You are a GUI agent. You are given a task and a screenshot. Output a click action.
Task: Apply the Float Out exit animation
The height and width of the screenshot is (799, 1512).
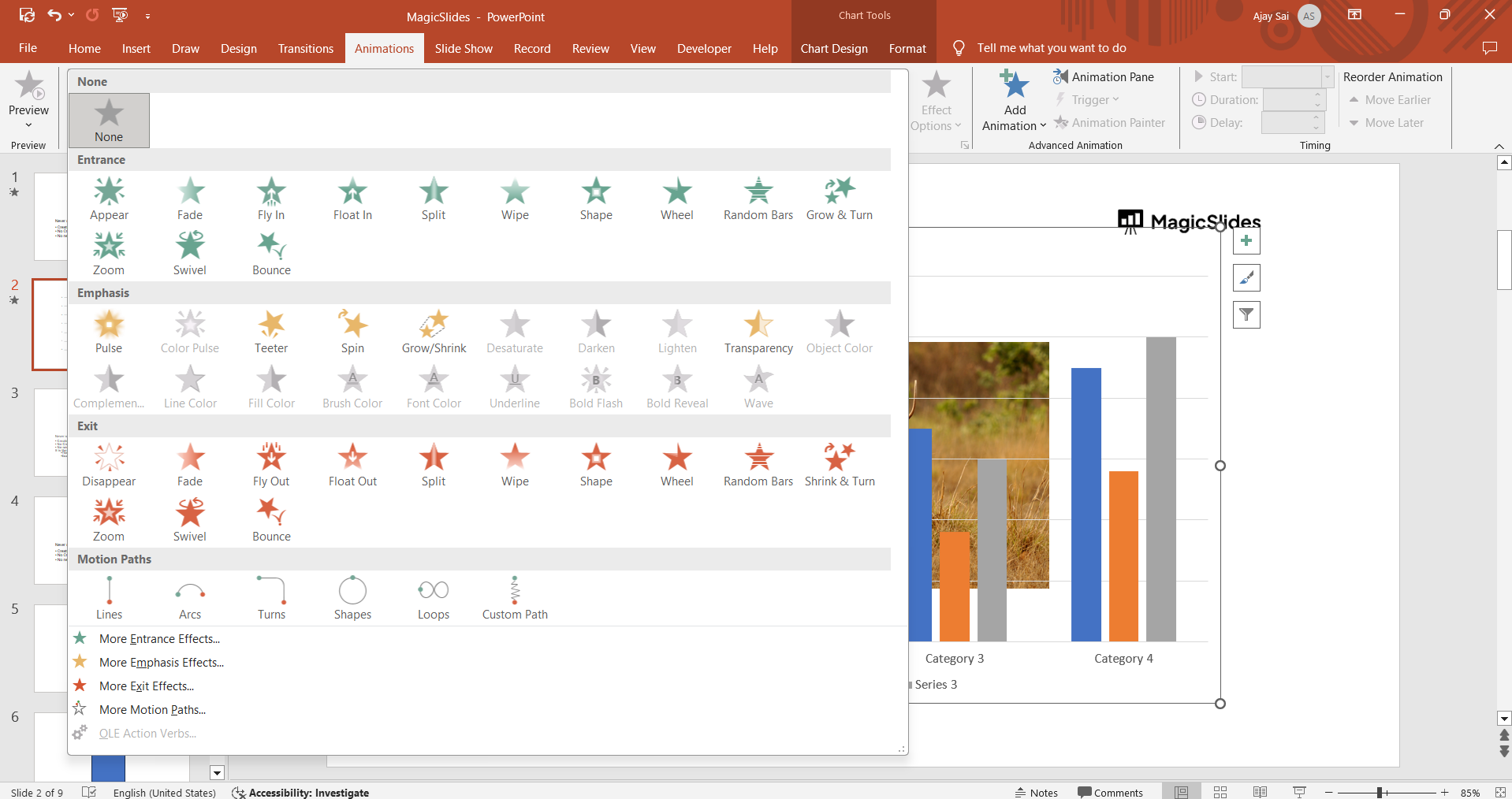[x=352, y=465]
